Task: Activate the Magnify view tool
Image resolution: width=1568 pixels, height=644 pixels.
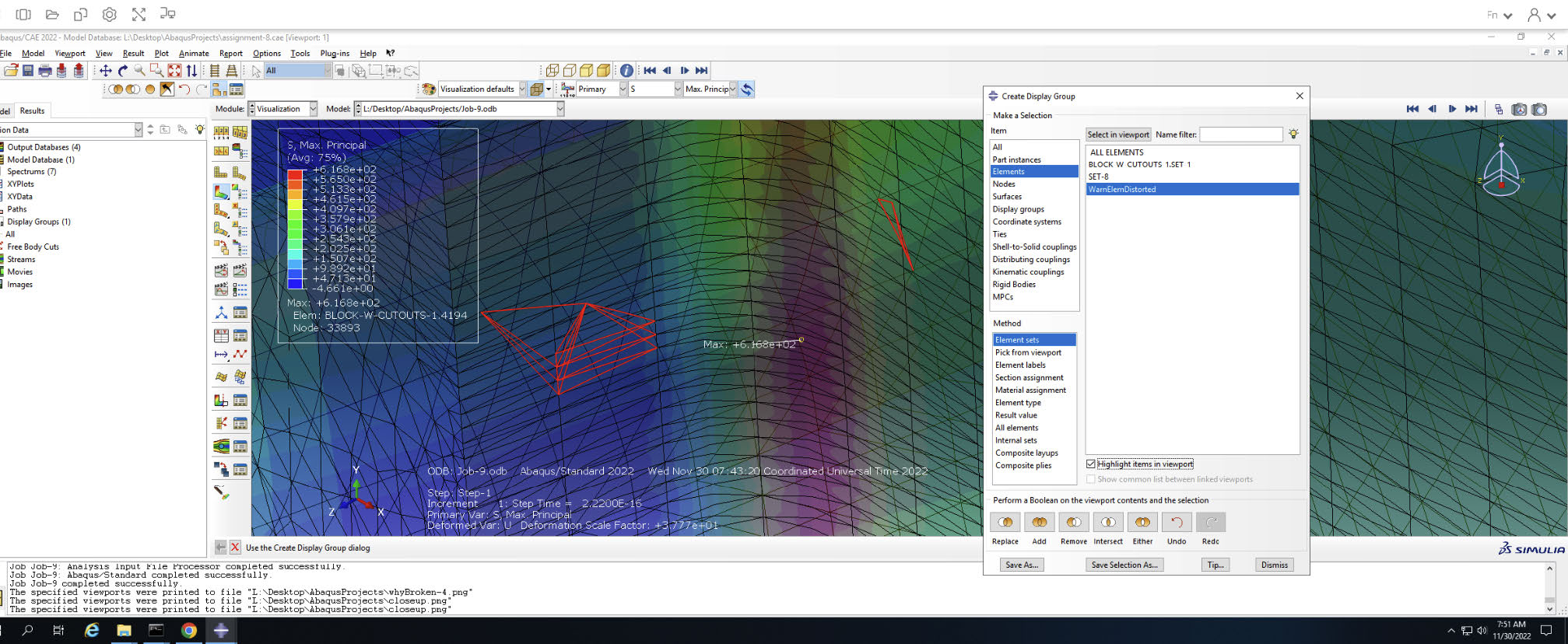Action: click(139, 71)
